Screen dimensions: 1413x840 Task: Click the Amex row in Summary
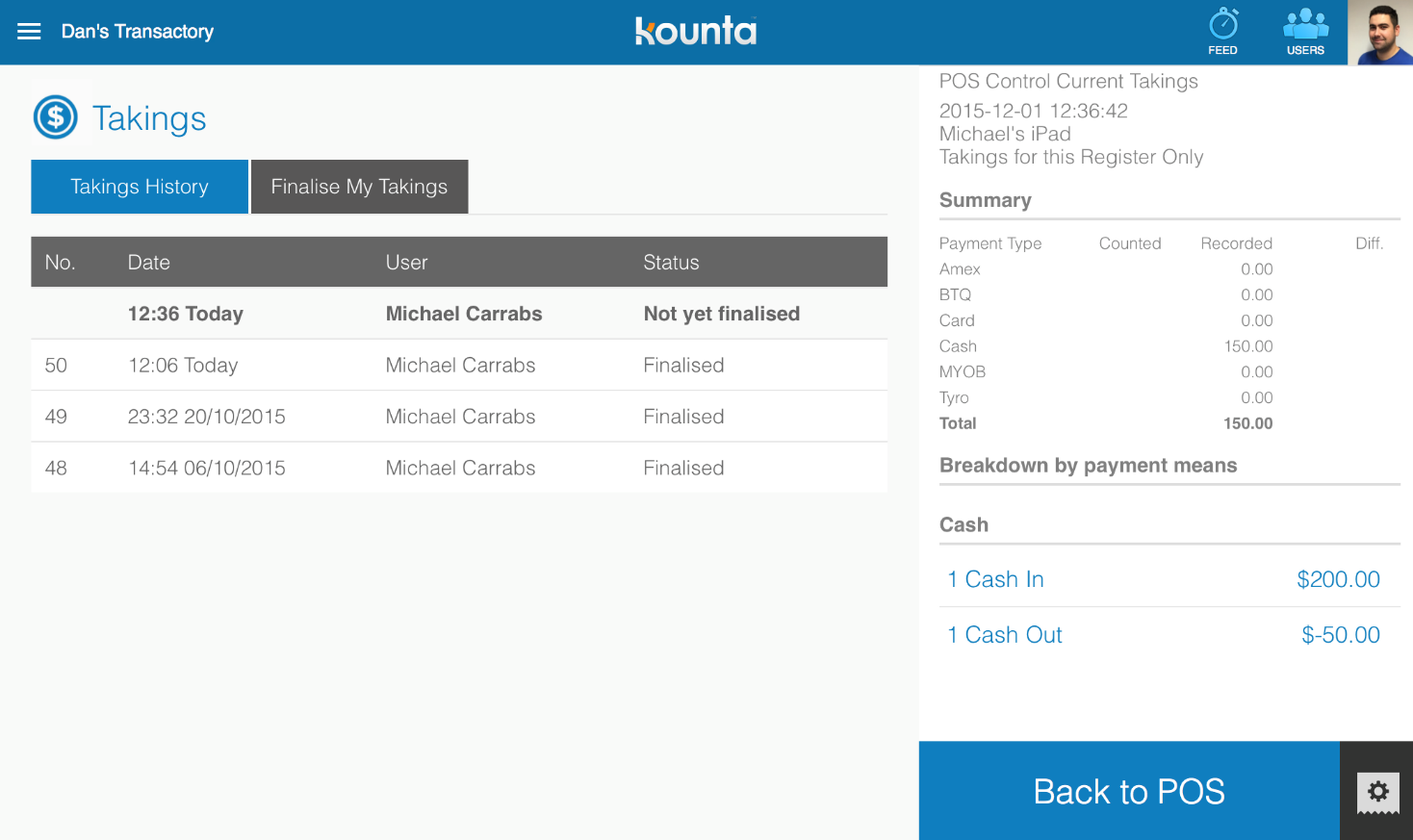pos(1106,269)
